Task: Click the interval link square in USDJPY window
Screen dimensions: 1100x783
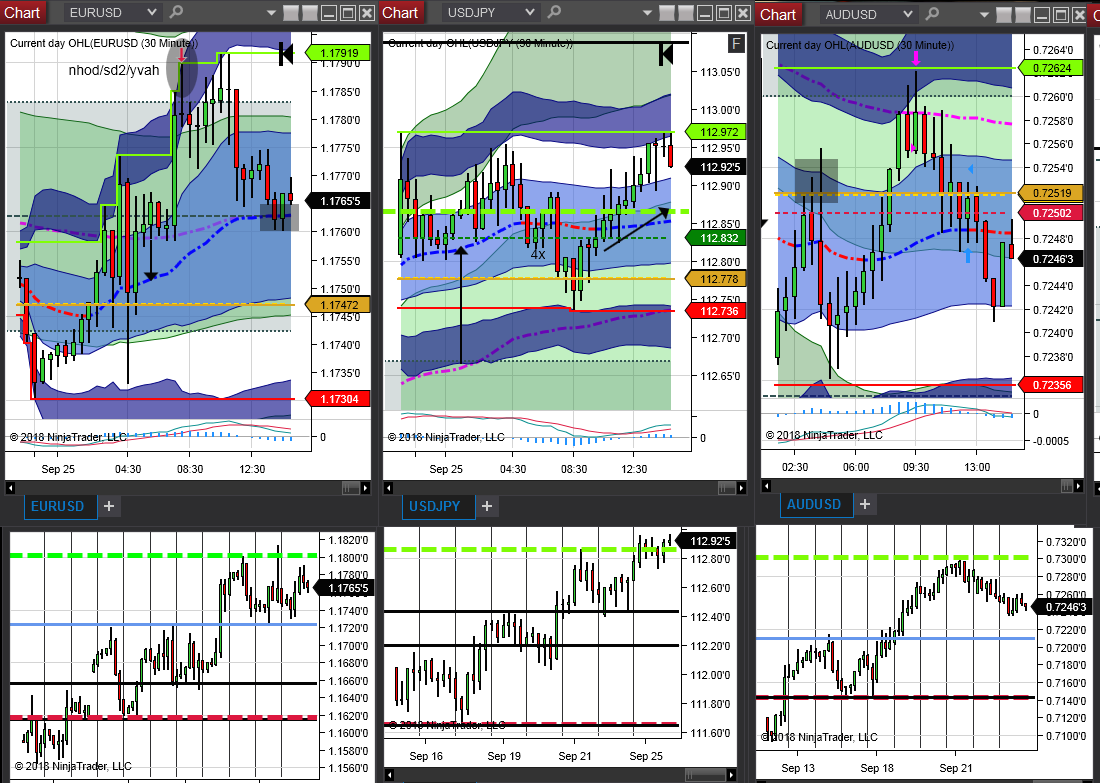Action: (685, 13)
